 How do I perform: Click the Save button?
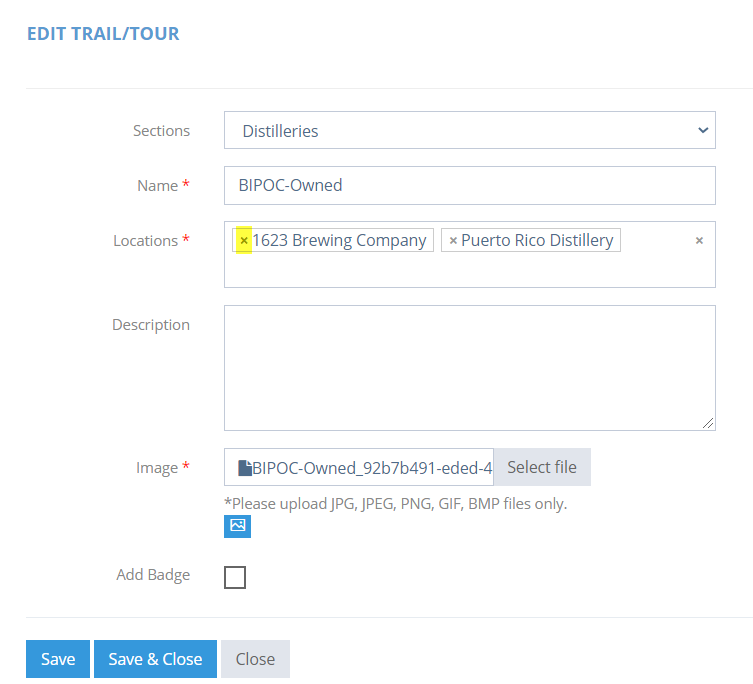coord(58,659)
